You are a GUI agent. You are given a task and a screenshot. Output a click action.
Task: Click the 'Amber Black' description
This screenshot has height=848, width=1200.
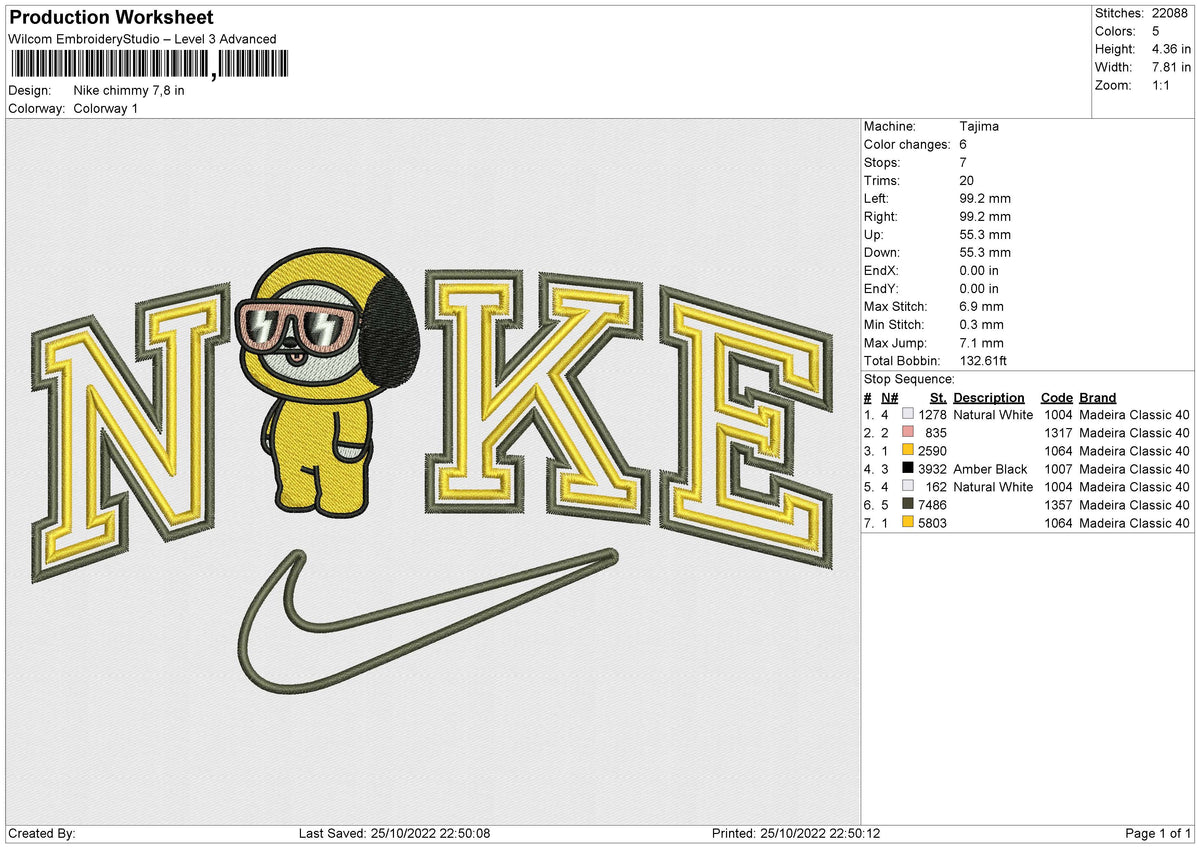990,469
